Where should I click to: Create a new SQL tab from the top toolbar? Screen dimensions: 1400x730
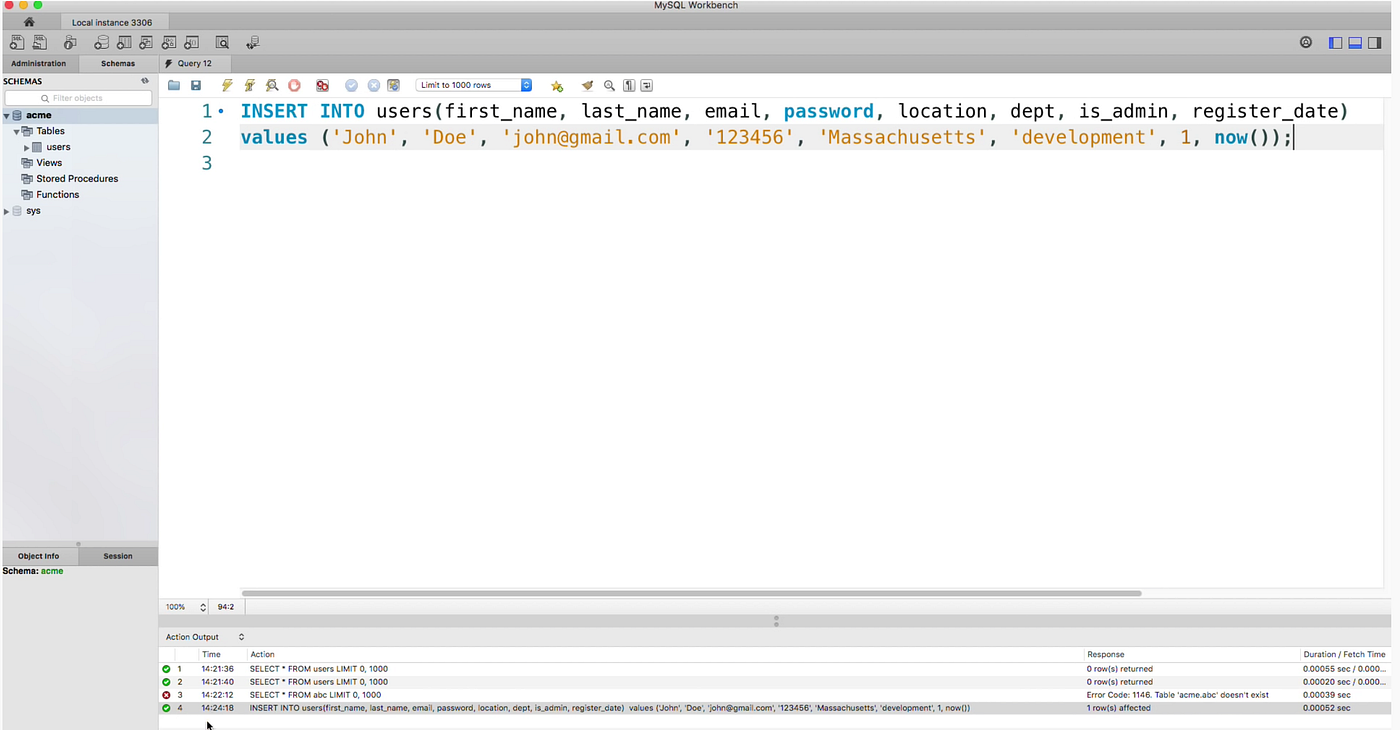click(16, 42)
